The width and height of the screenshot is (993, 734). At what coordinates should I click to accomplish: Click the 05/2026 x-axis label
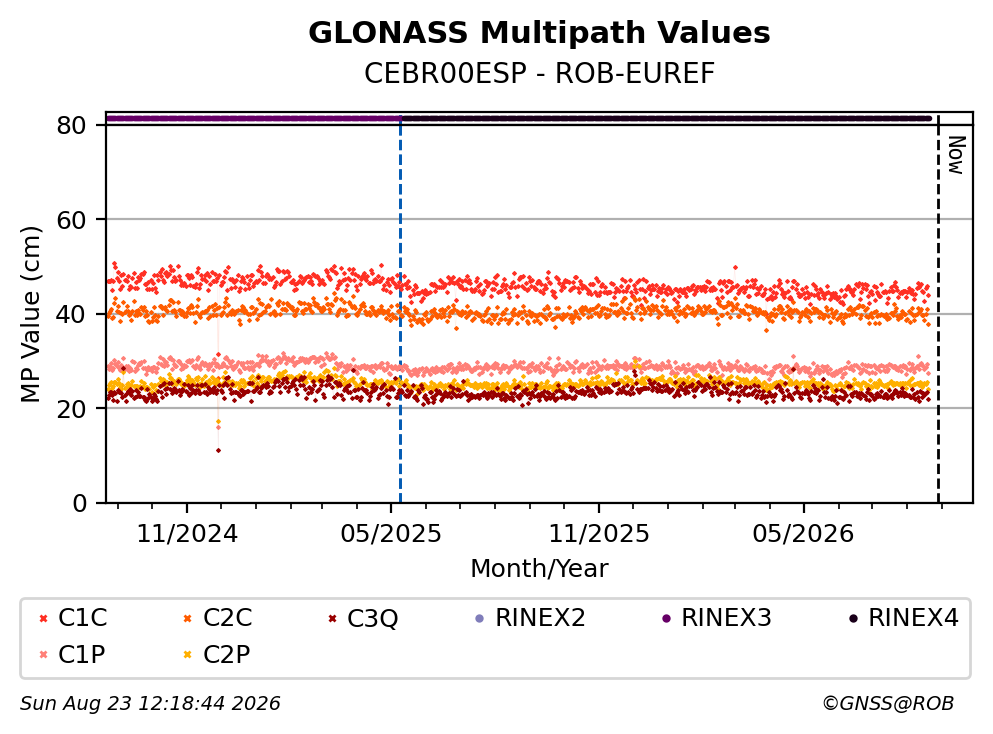pyautogui.click(x=803, y=534)
